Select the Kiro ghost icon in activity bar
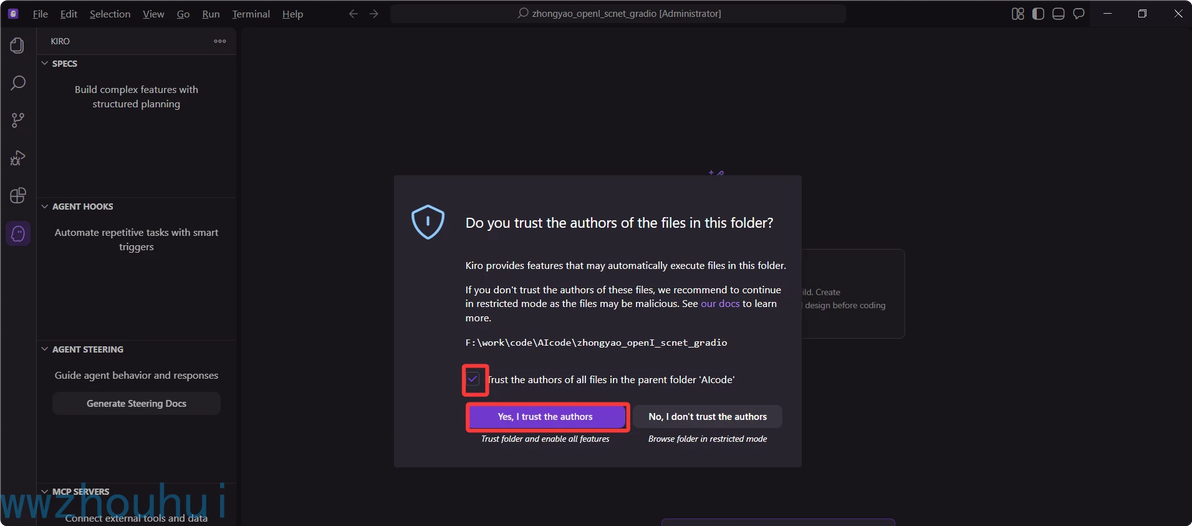The image size is (1192, 526). 17,234
